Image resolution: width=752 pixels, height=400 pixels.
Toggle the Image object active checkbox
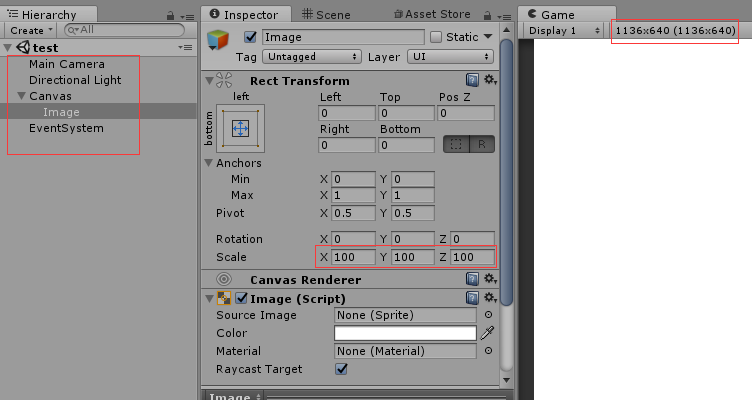250,37
